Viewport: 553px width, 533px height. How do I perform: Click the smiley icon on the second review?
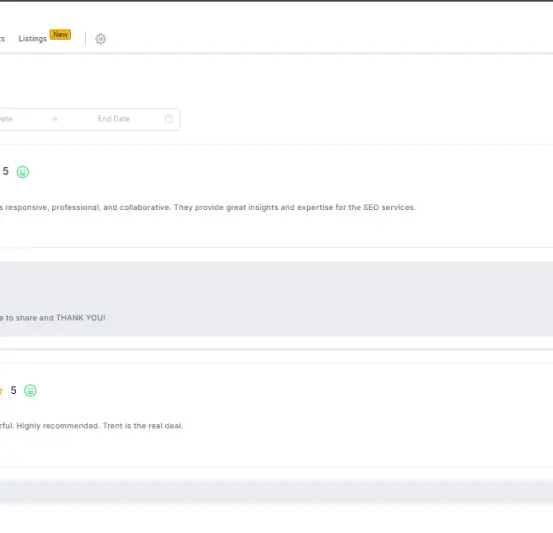(x=30, y=390)
